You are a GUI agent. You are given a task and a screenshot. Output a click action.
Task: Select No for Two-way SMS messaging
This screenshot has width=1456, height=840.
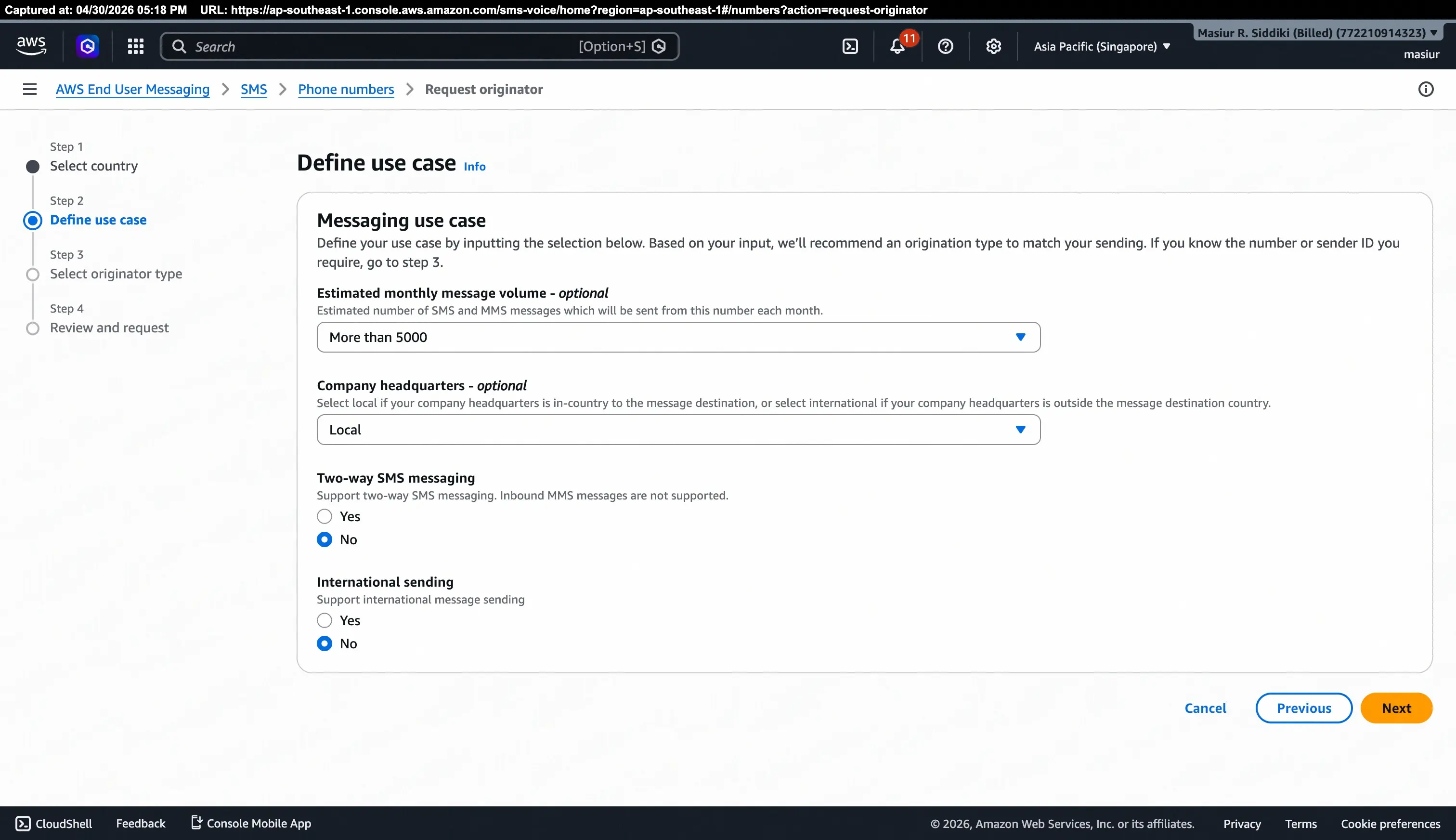pos(325,539)
